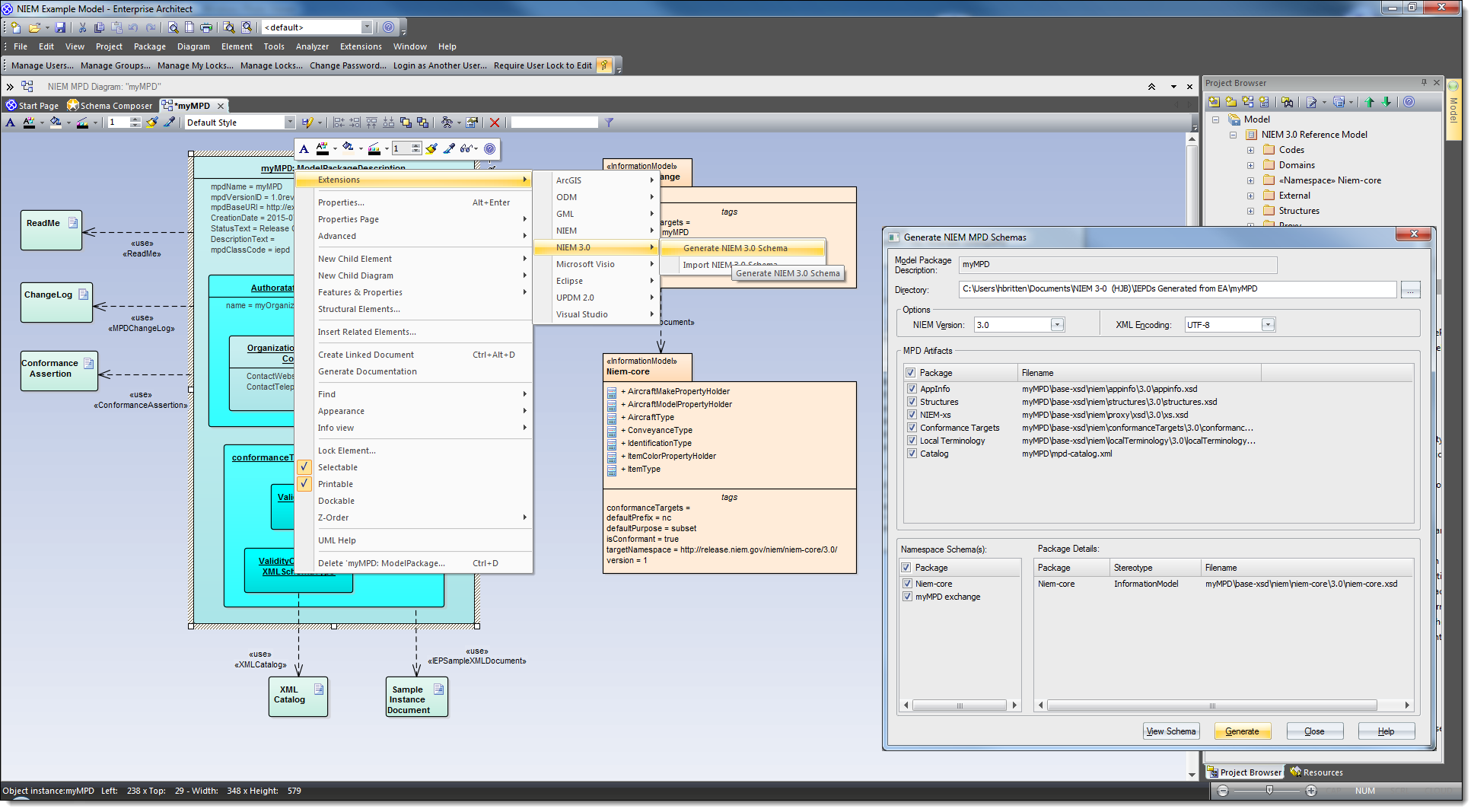Switch to the Schema Composer tab
1474x812 pixels.
click(x=110, y=106)
